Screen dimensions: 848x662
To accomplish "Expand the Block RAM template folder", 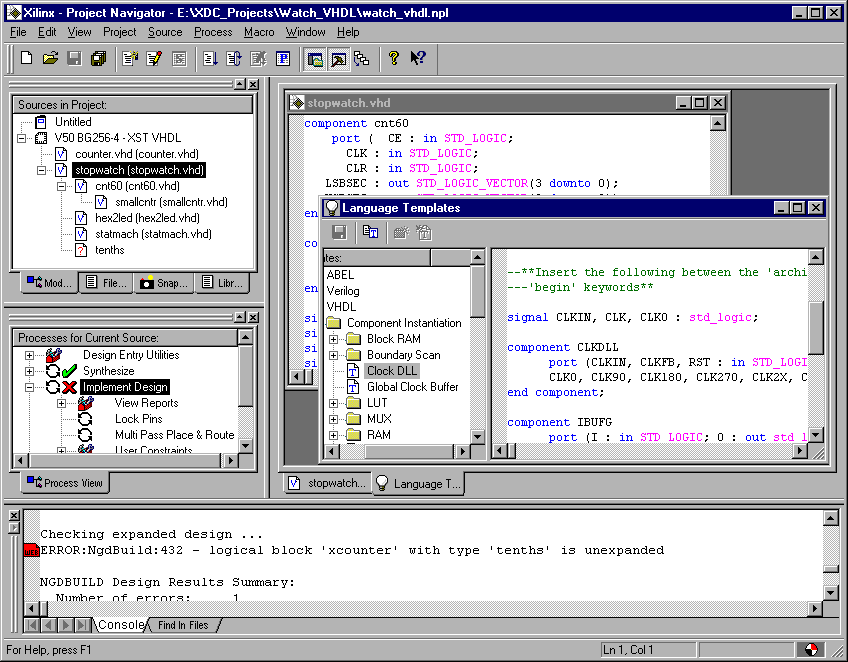I will click(x=333, y=339).
